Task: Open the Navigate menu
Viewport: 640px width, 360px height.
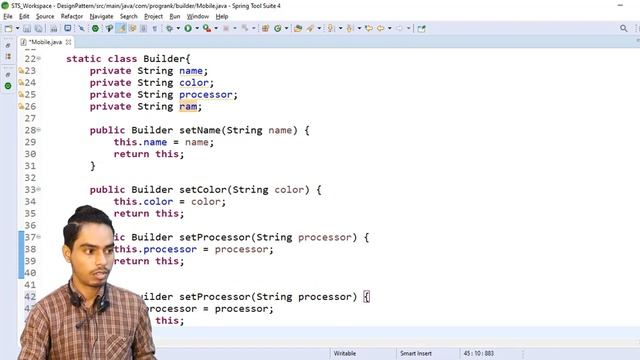Action: 101,16
